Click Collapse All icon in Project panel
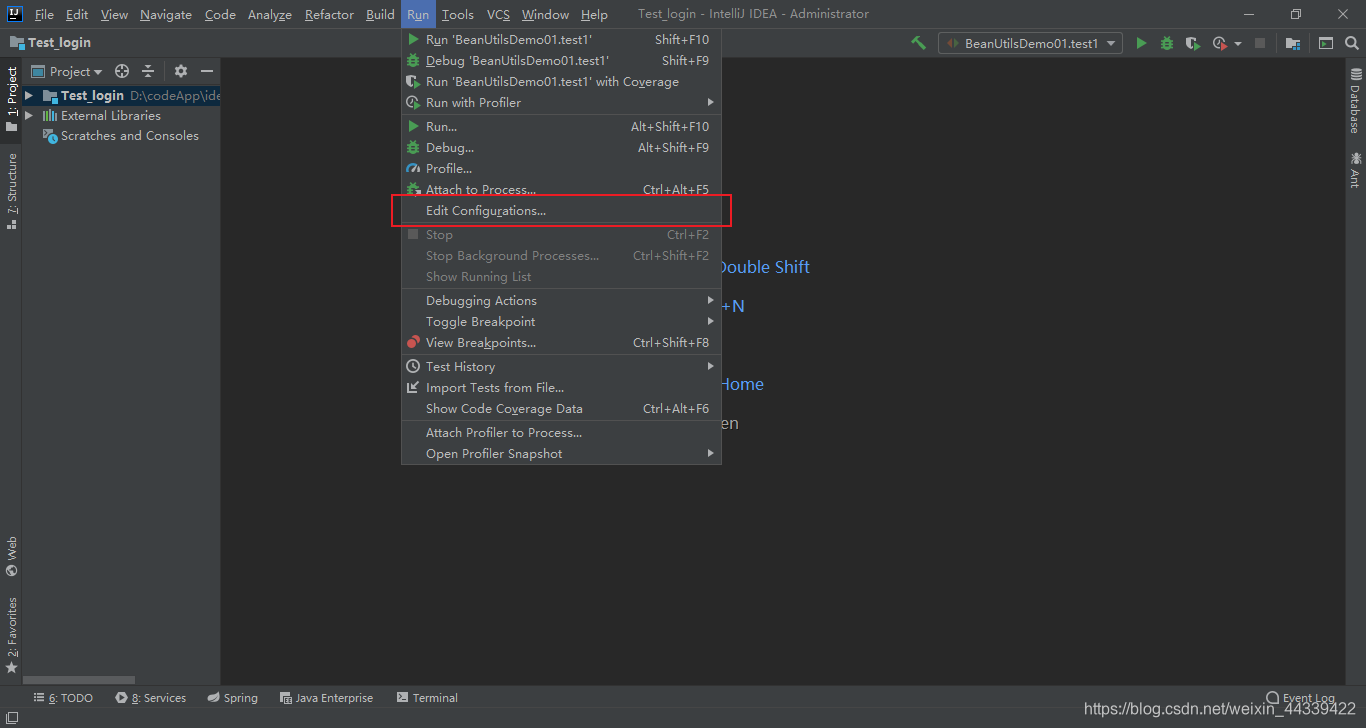 click(148, 71)
